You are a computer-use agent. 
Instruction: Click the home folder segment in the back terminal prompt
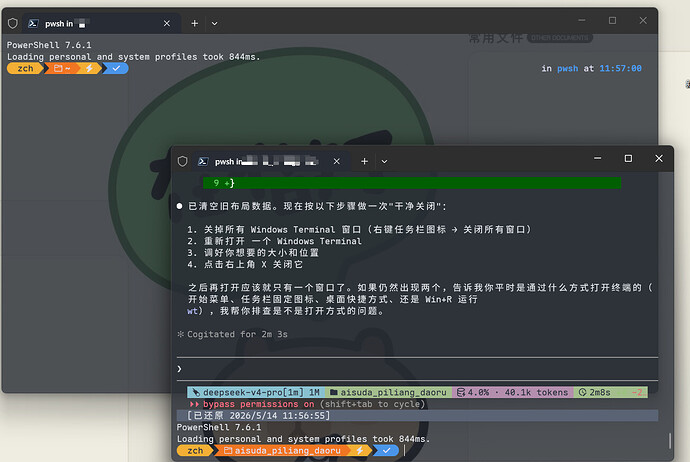tap(62, 69)
